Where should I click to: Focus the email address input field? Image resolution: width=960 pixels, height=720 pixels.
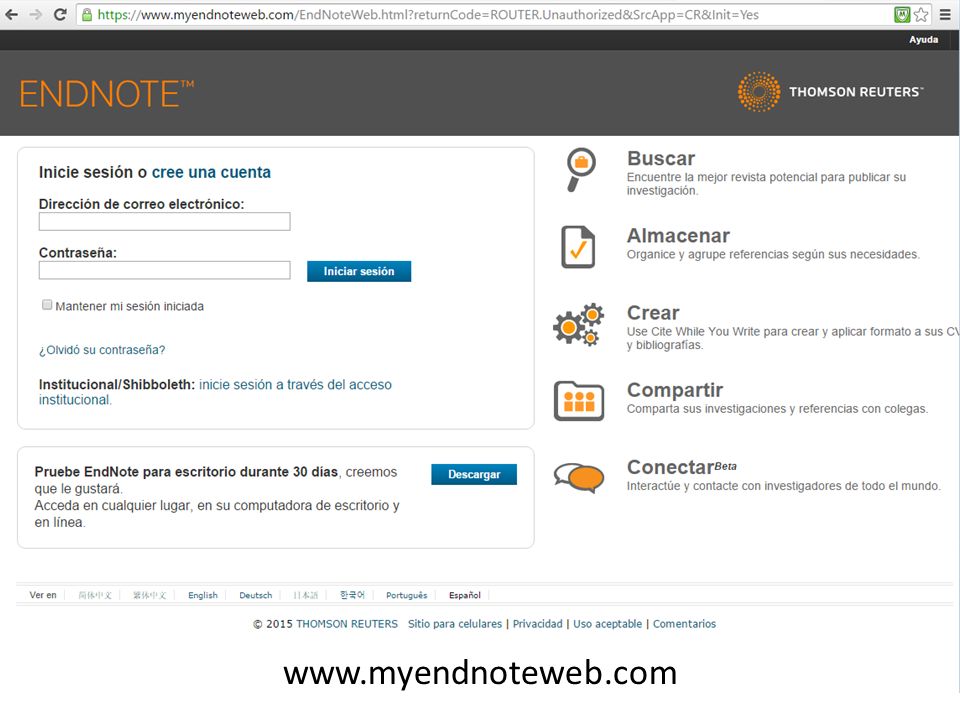click(165, 222)
